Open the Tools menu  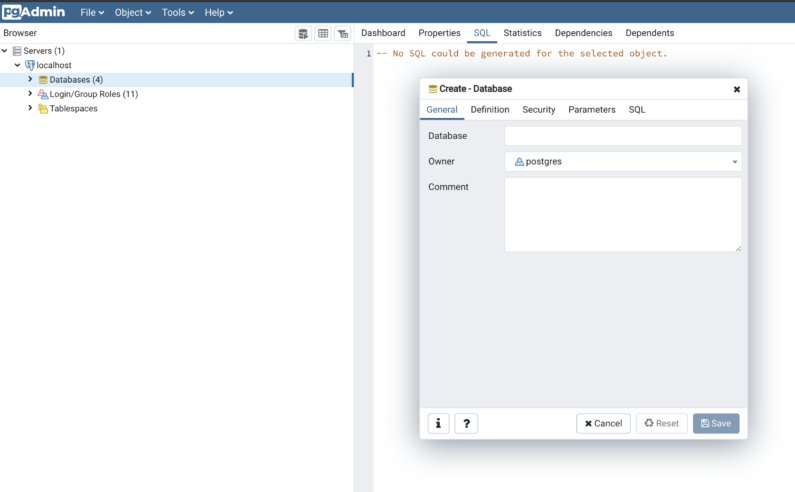point(178,12)
